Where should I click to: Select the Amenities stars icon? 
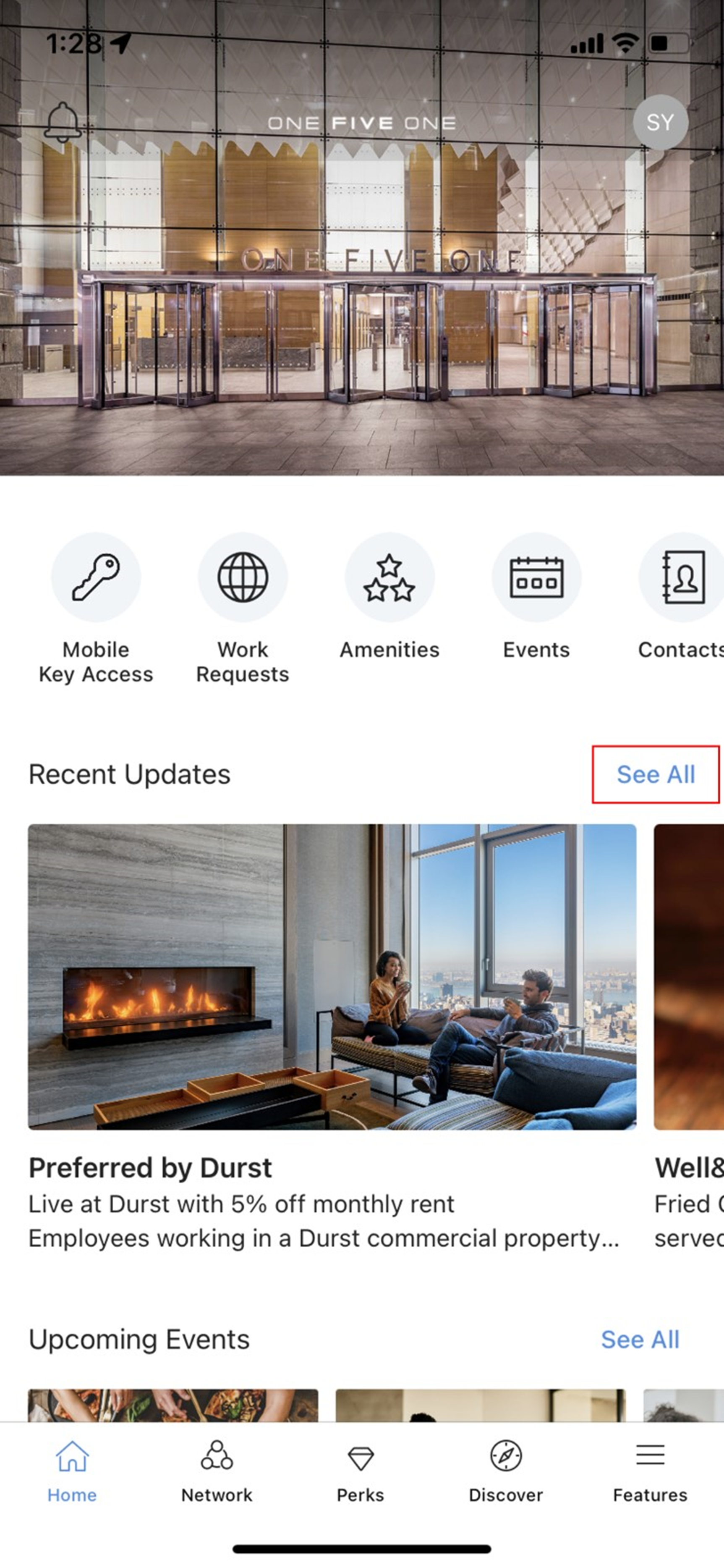click(x=389, y=577)
